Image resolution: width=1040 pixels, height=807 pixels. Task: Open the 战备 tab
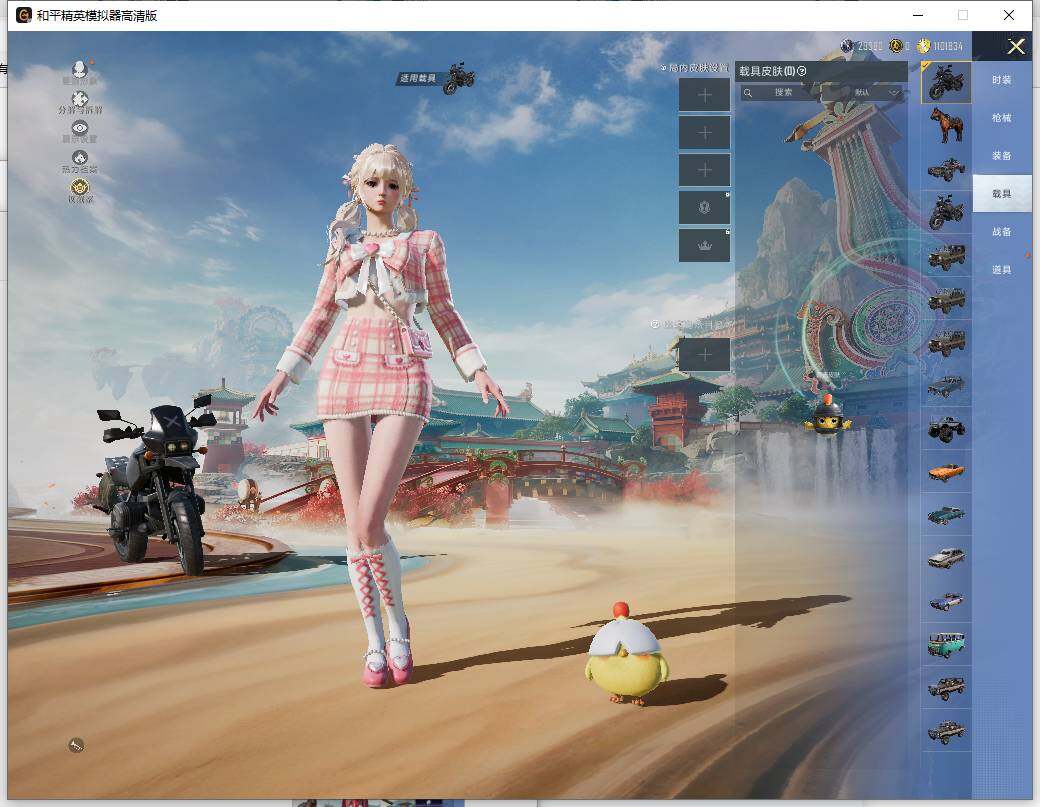click(1002, 231)
